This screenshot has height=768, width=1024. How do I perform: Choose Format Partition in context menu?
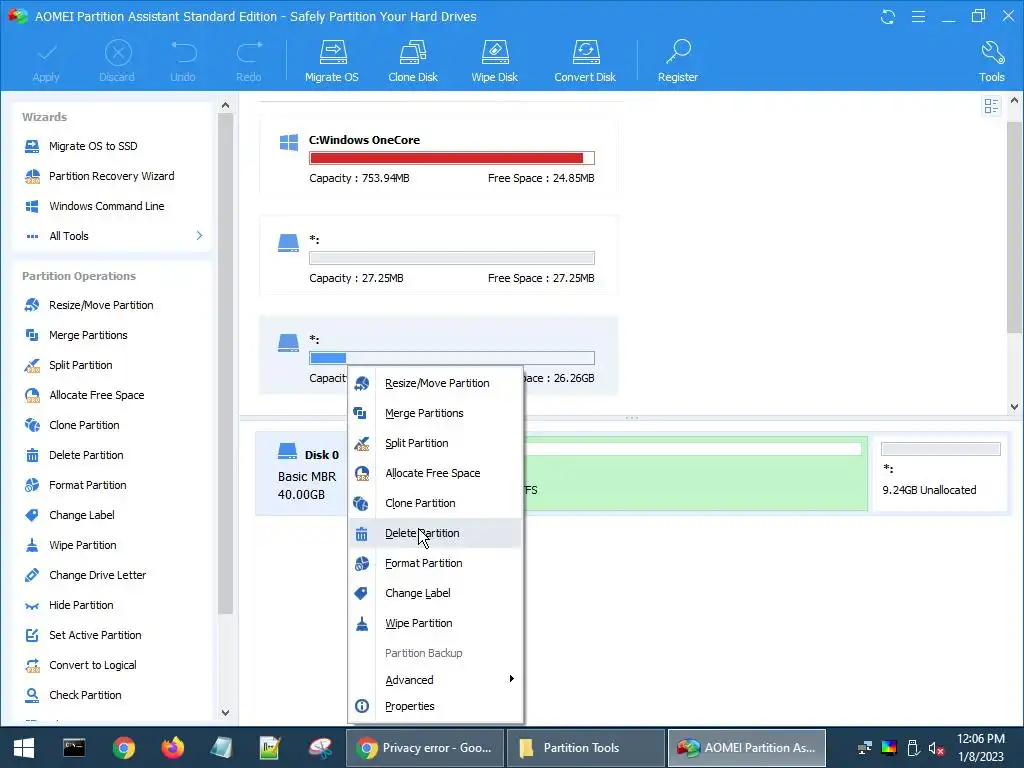point(436,564)
